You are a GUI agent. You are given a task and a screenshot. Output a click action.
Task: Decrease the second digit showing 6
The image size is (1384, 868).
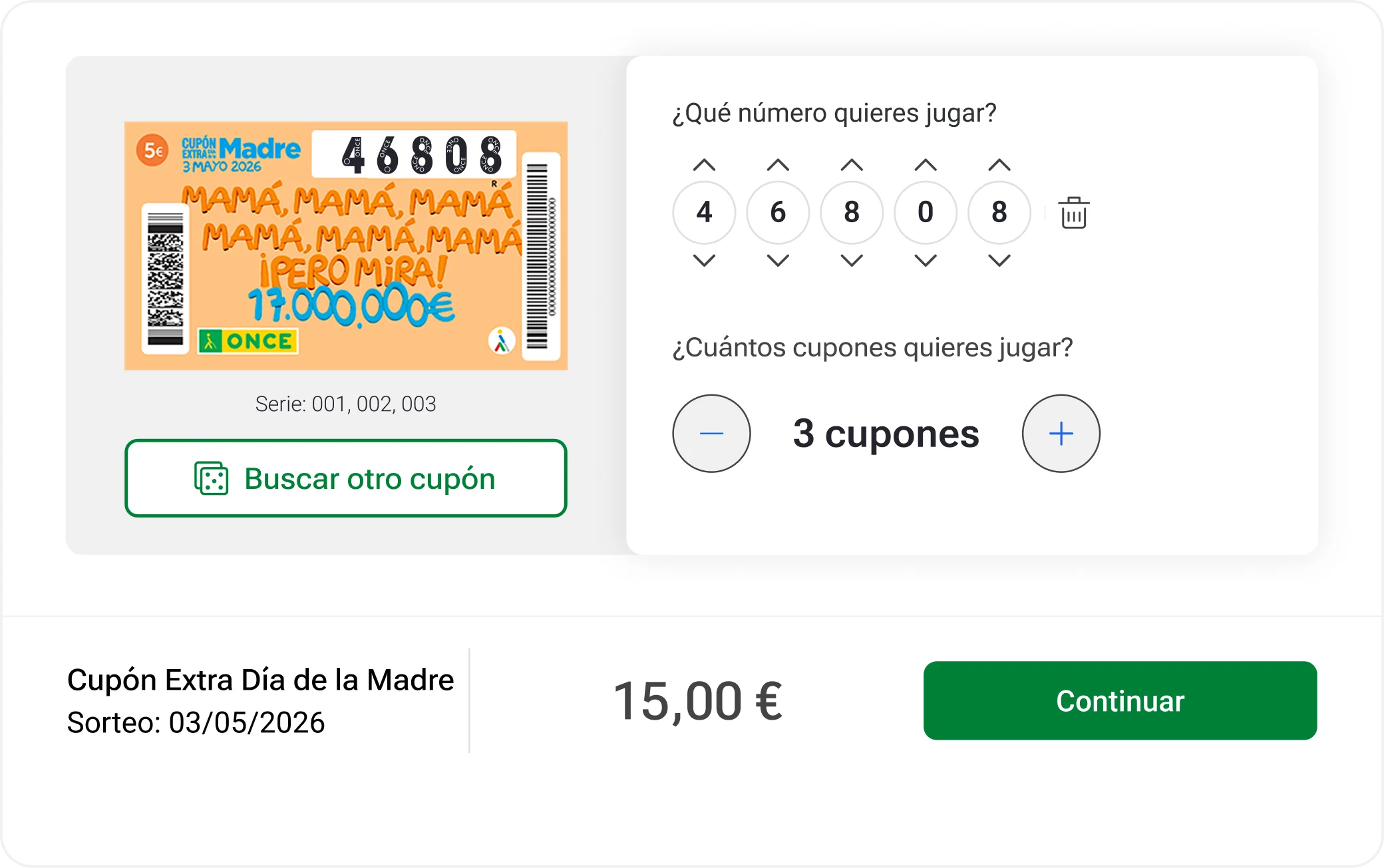pos(778,260)
